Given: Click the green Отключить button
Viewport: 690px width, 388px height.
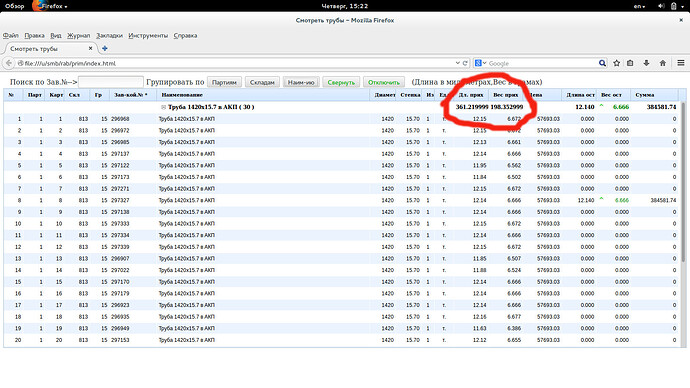Looking at the screenshot, I should pyautogui.click(x=384, y=82).
